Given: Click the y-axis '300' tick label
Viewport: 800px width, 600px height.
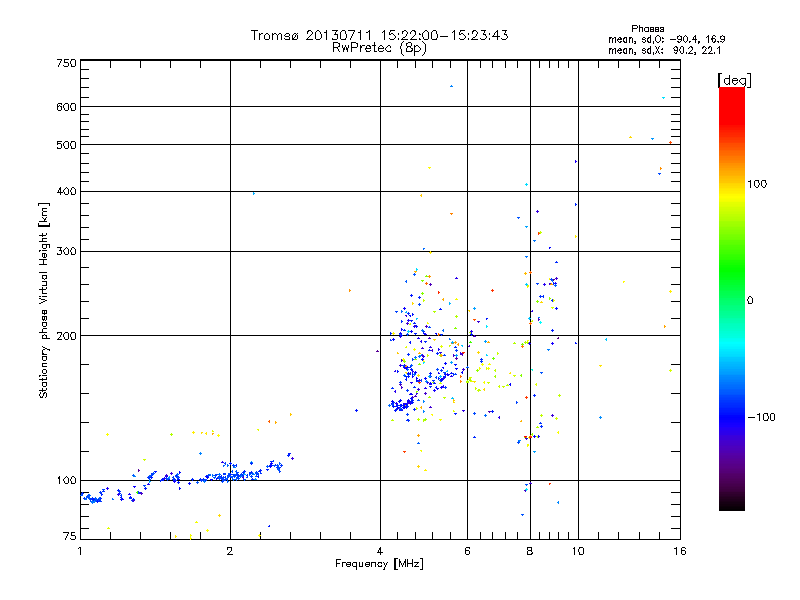Looking at the screenshot, I should tap(66, 251).
